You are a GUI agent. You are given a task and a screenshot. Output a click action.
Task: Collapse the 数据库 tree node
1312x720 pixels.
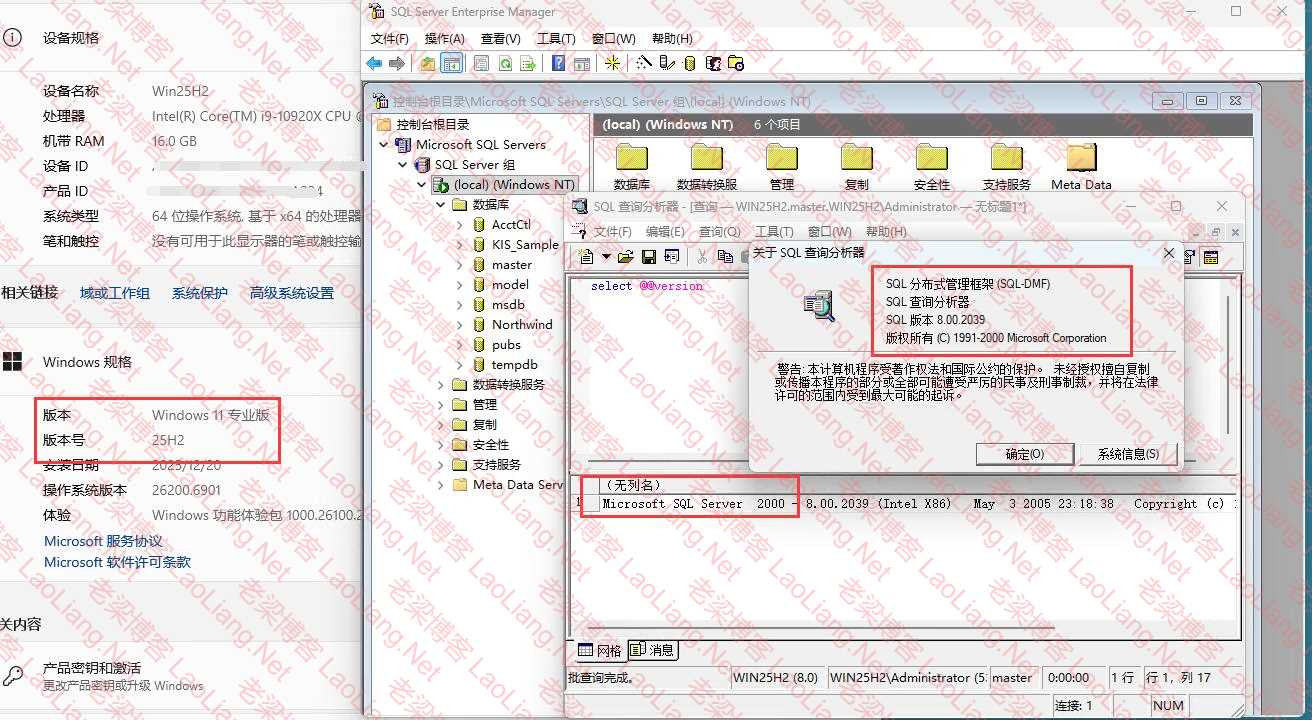(441, 205)
